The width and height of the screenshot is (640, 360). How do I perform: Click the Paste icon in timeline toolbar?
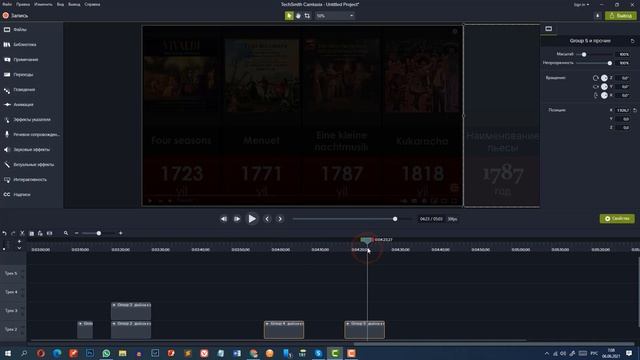pos(40,233)
